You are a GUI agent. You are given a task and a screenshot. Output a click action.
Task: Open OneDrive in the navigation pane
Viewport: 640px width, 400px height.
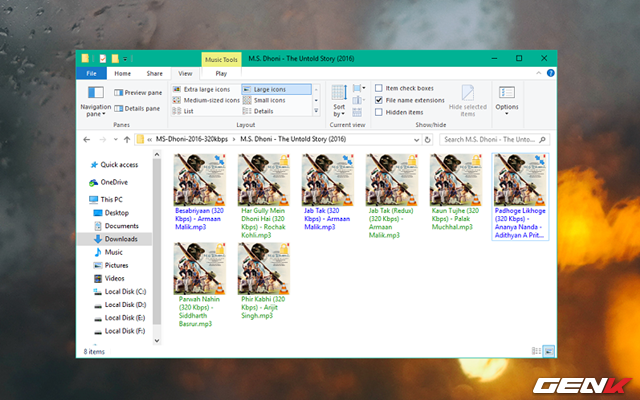click(109, 182)
